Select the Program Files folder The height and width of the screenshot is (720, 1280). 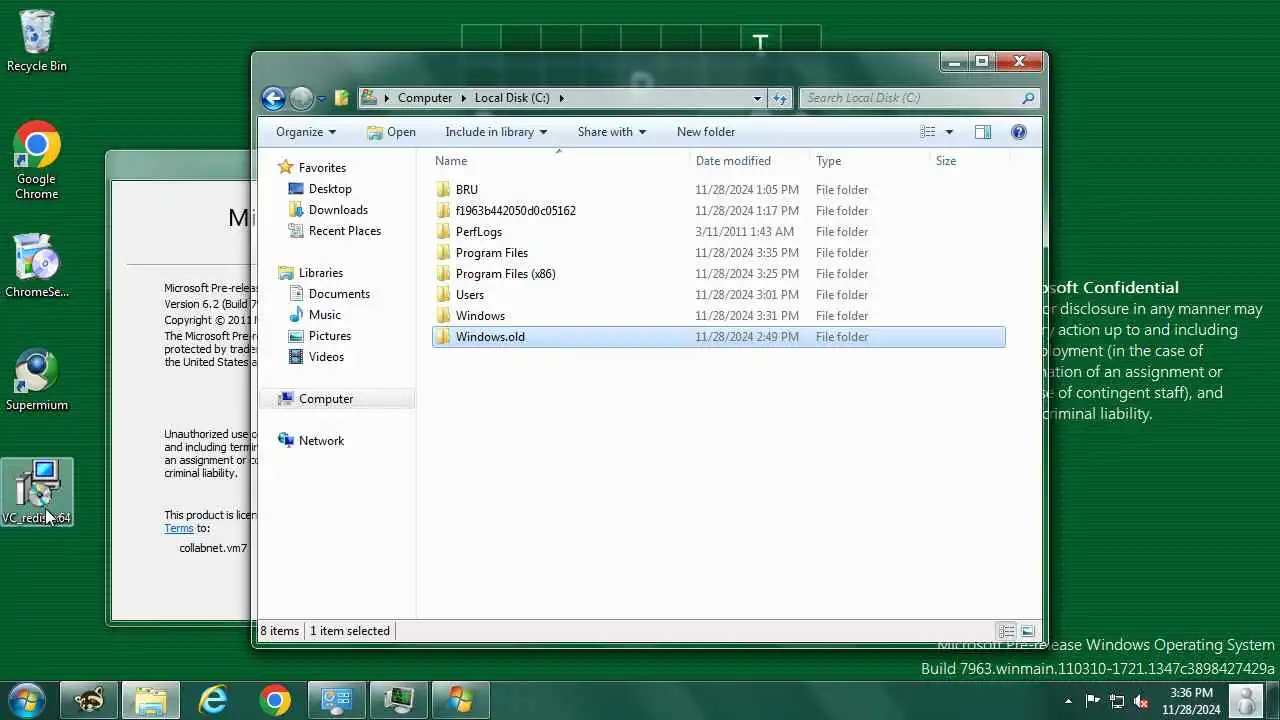click(718, 253)
